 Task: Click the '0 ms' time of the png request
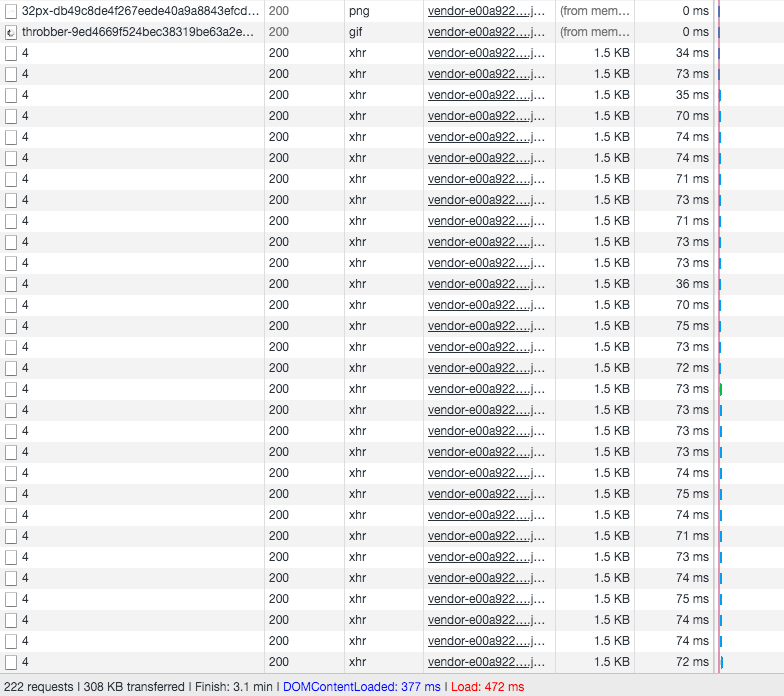pyautogui.click(x=696, y=11)
